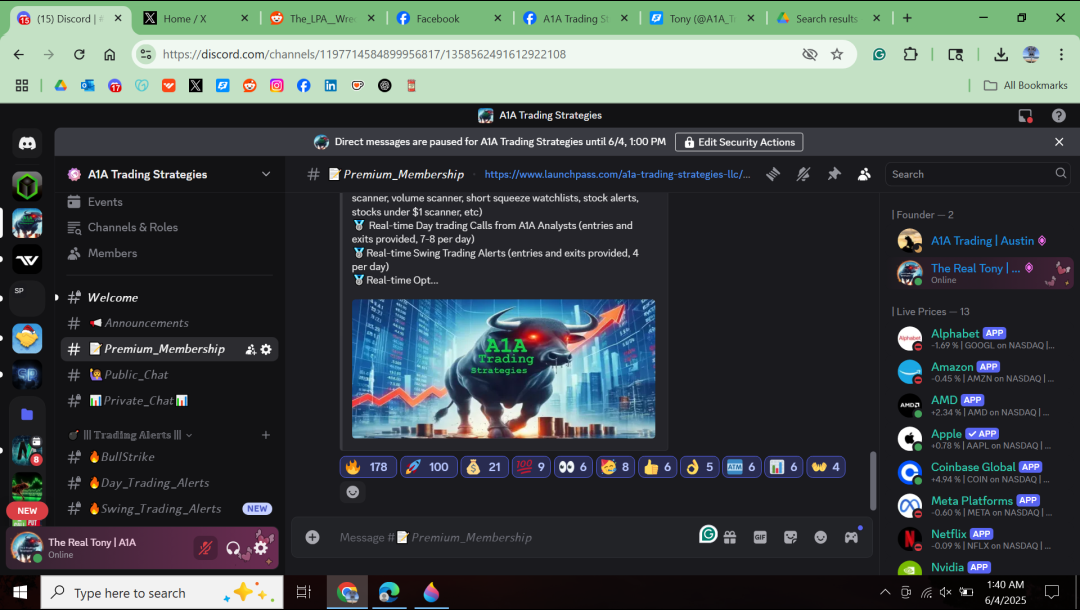The height and width of the screenshot is (610, 1080).
Task: Open the BullStrike channel
Action: click(169, 457)
